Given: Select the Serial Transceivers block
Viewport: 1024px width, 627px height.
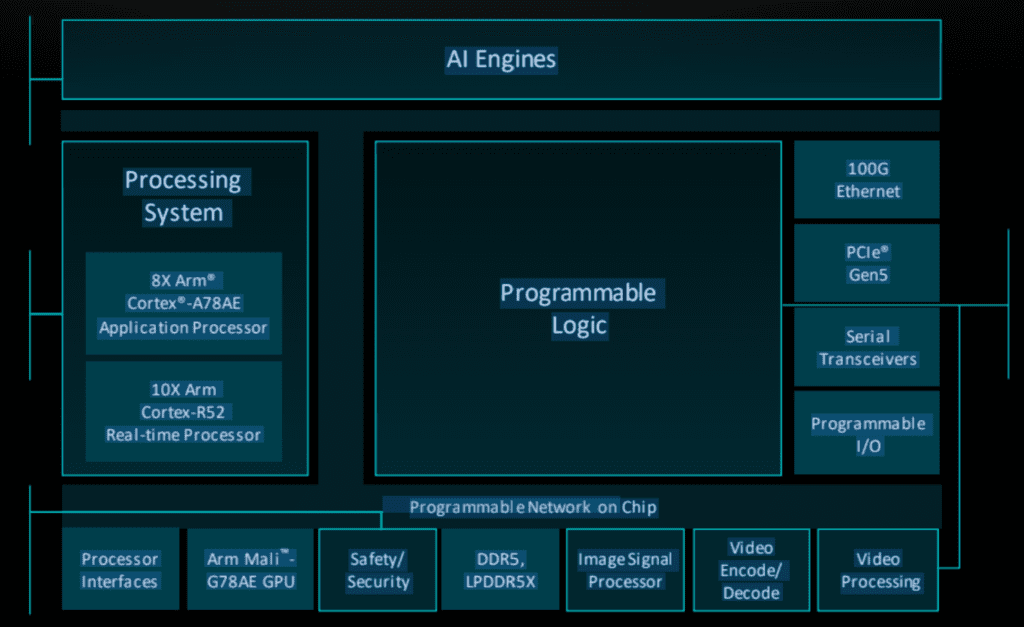Looking at the screenshot, I should [x=867, y=347].
